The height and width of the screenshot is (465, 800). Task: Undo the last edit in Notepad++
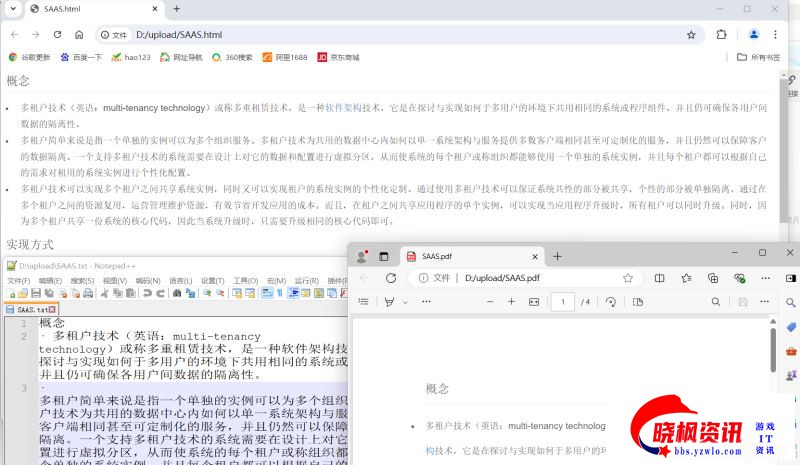(147, 293)
